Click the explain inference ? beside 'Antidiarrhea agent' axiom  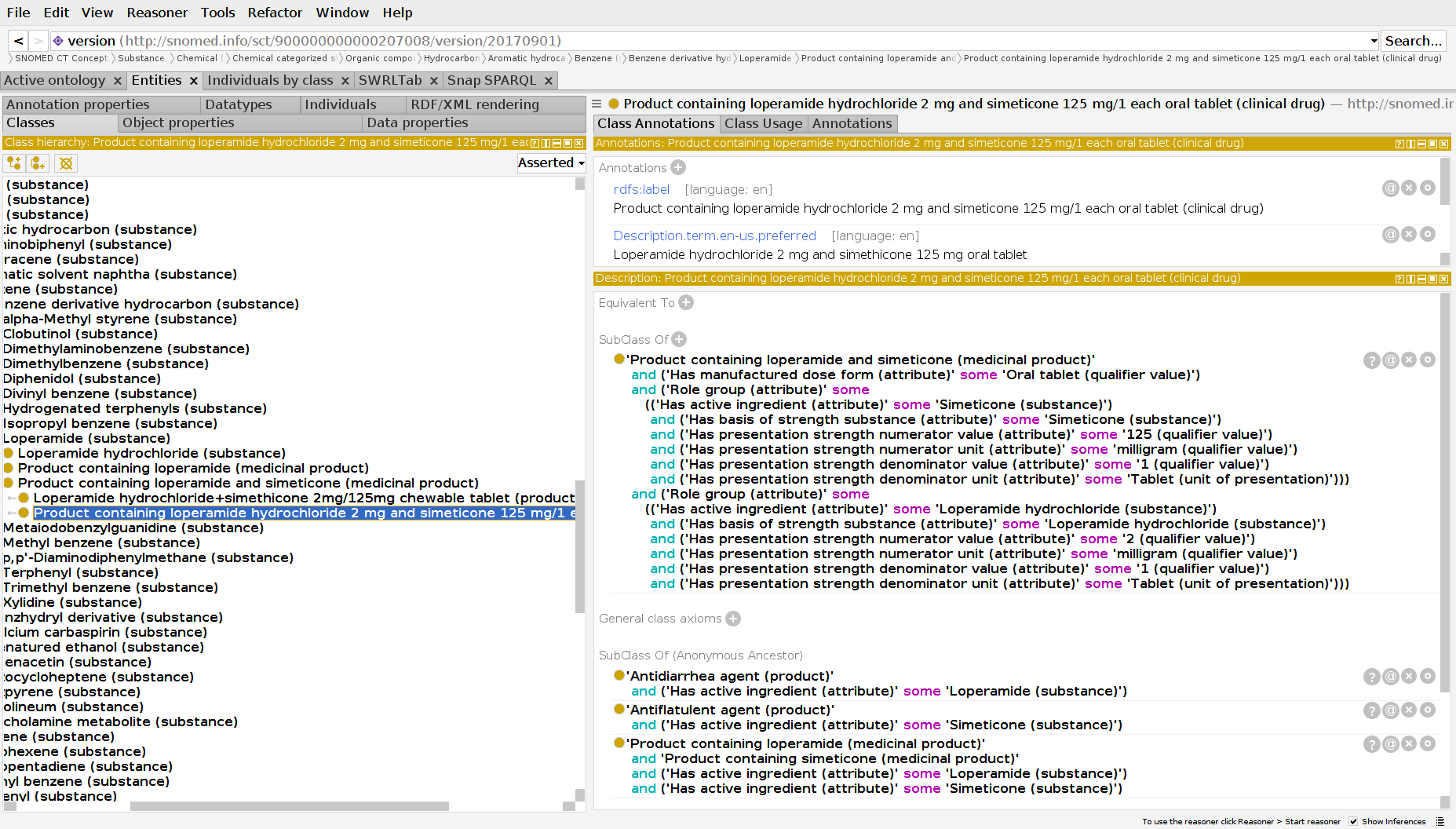1372,676
